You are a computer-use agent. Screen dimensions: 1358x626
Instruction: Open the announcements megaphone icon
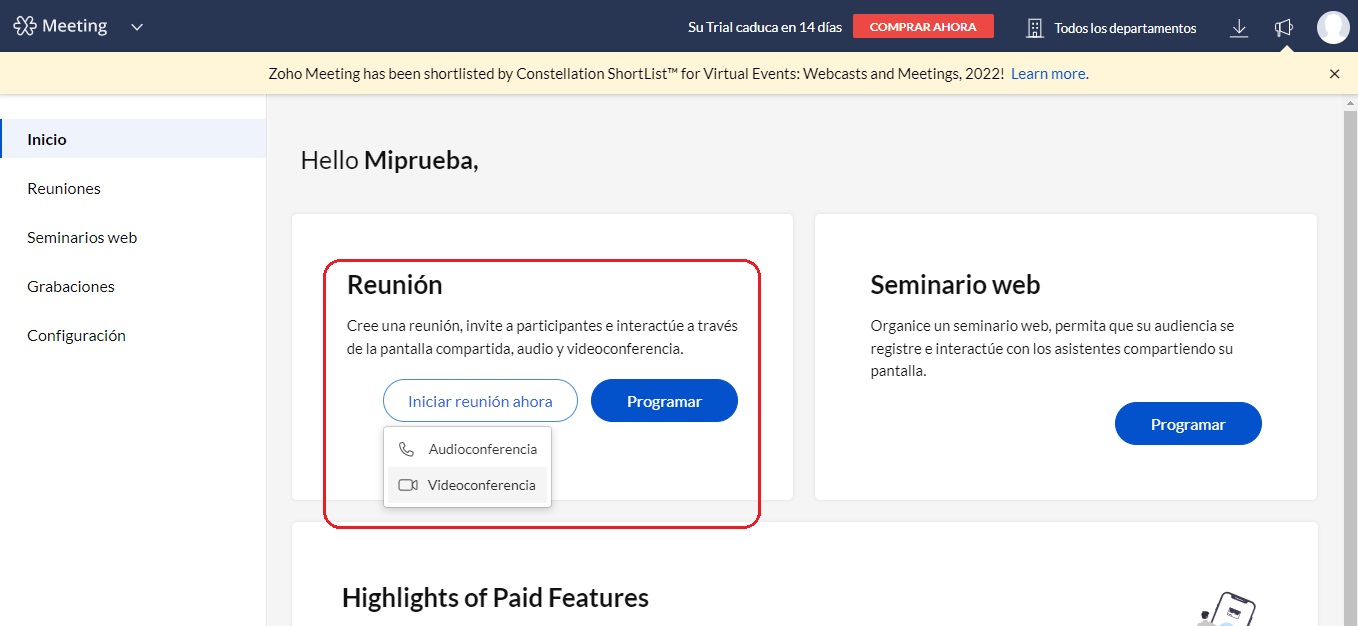pos(1284,28)
